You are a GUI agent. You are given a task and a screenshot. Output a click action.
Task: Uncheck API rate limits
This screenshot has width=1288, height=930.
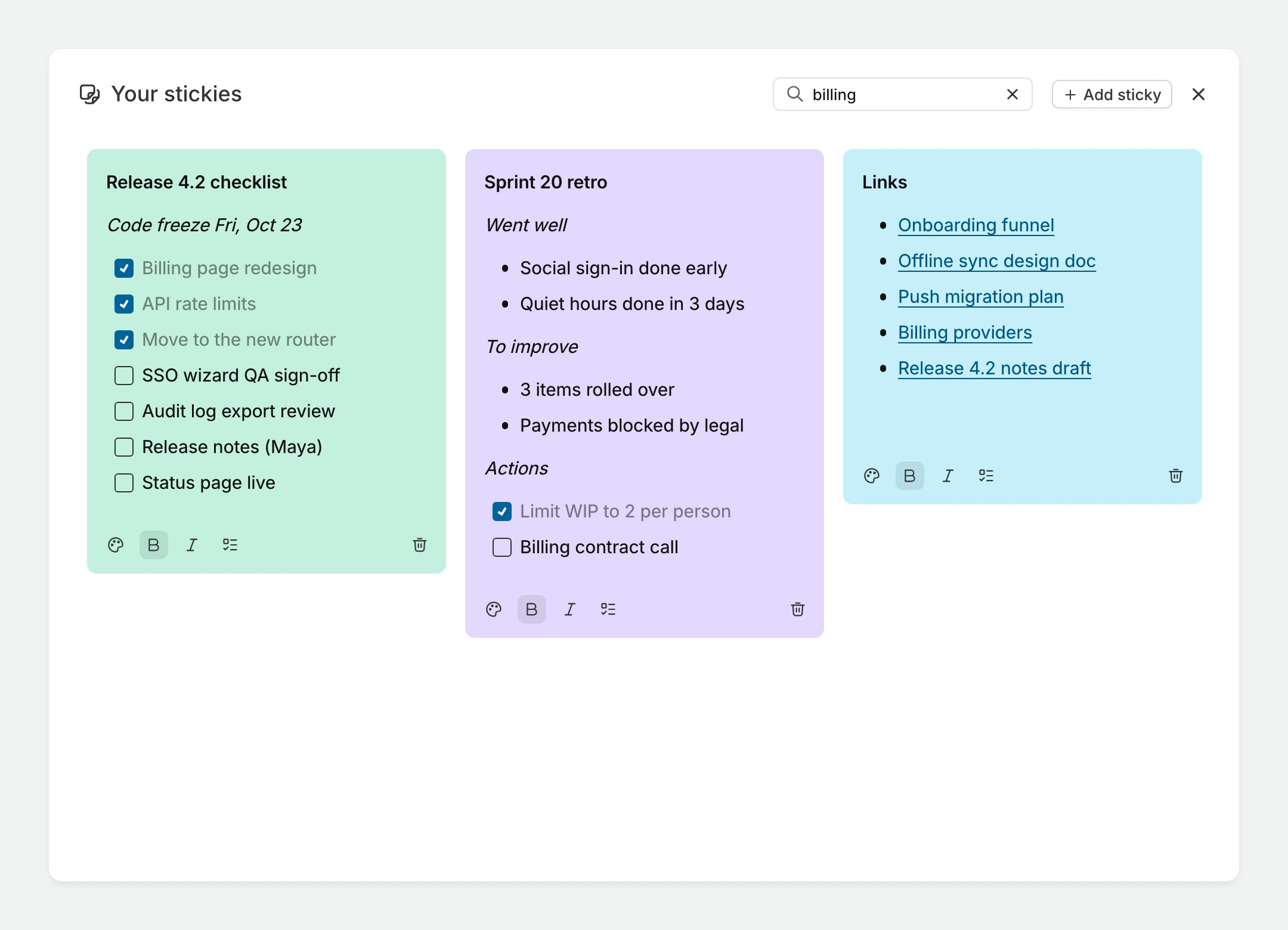[x=124, y=304]
